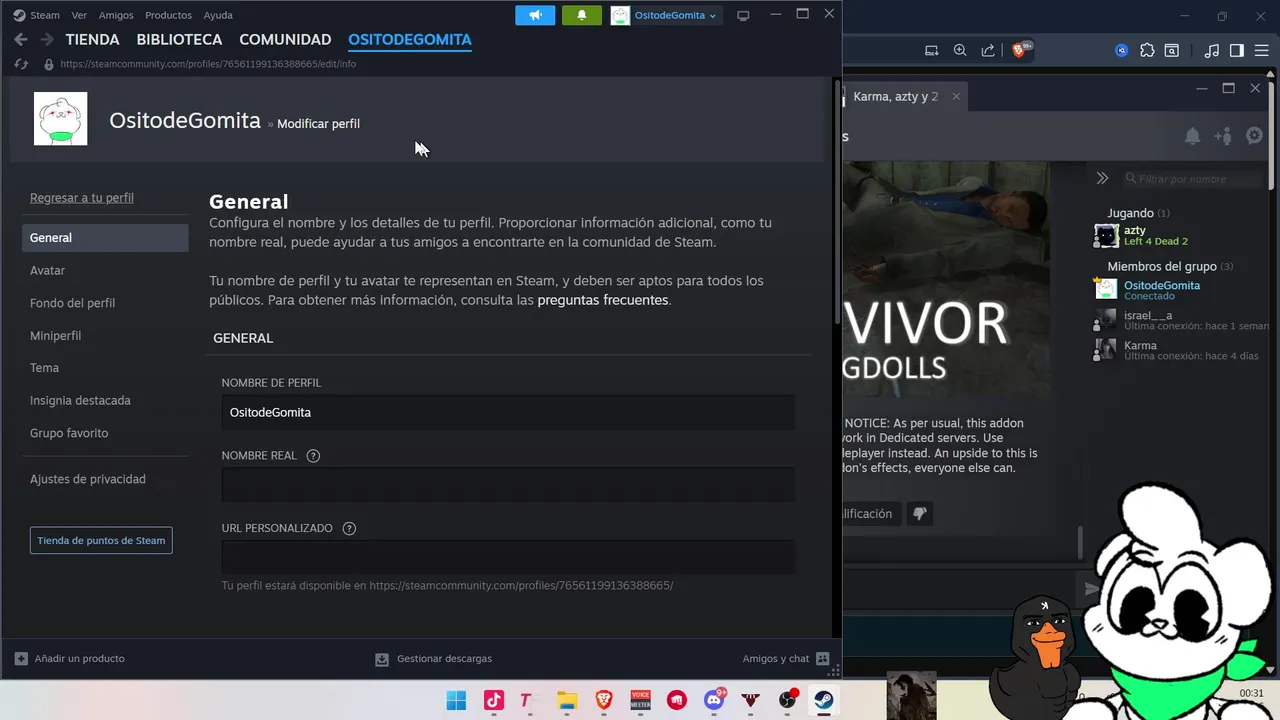Click help icon beside NOMBRE REAL
This screenshot has width=1280, height=720.
coord(313,456)
